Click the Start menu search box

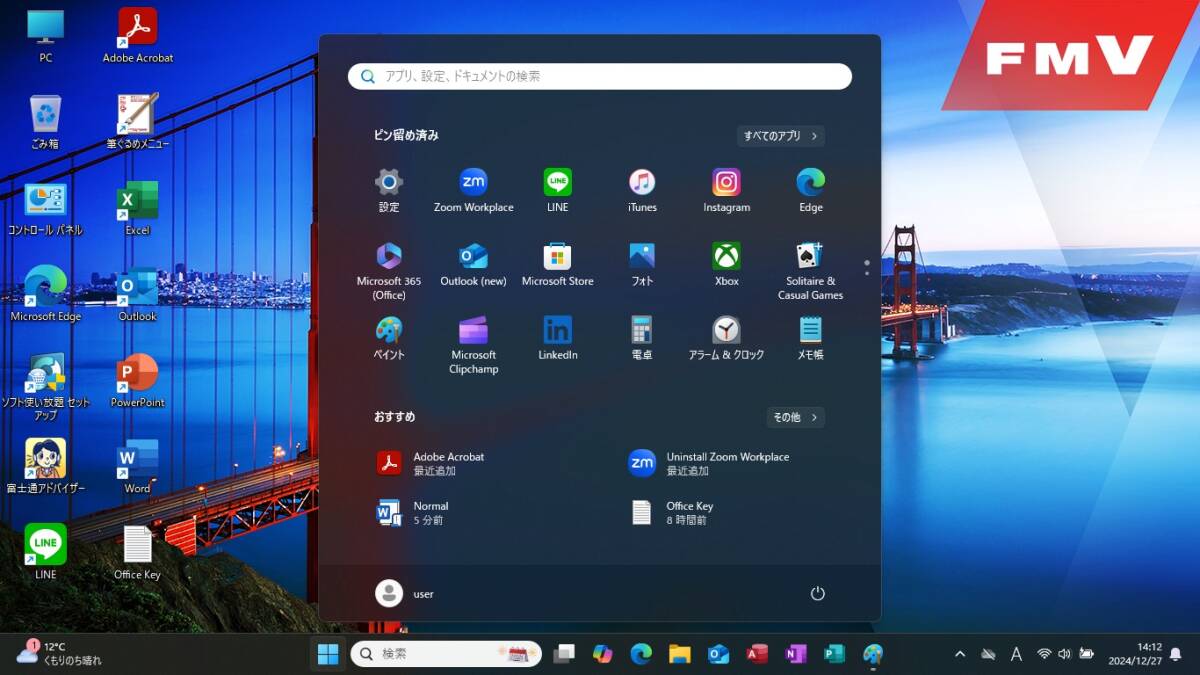tap(600, 76)
